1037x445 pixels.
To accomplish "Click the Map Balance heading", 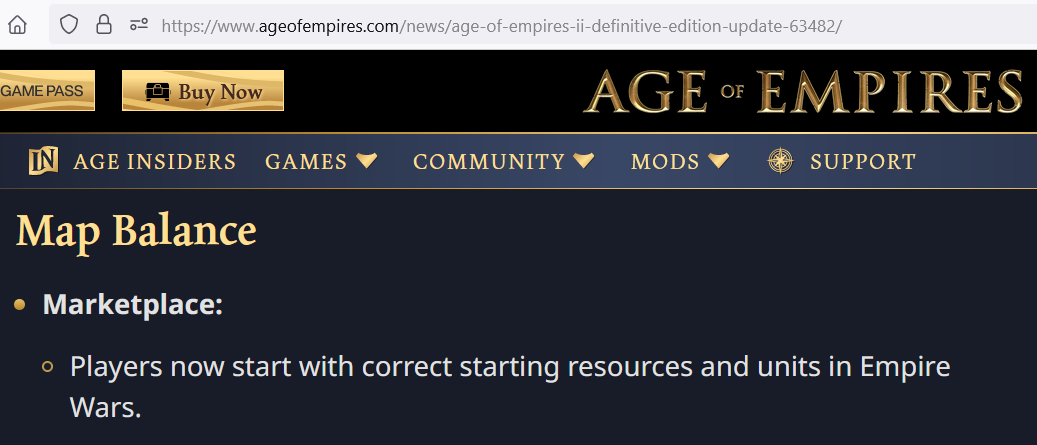I will [136, 231].
